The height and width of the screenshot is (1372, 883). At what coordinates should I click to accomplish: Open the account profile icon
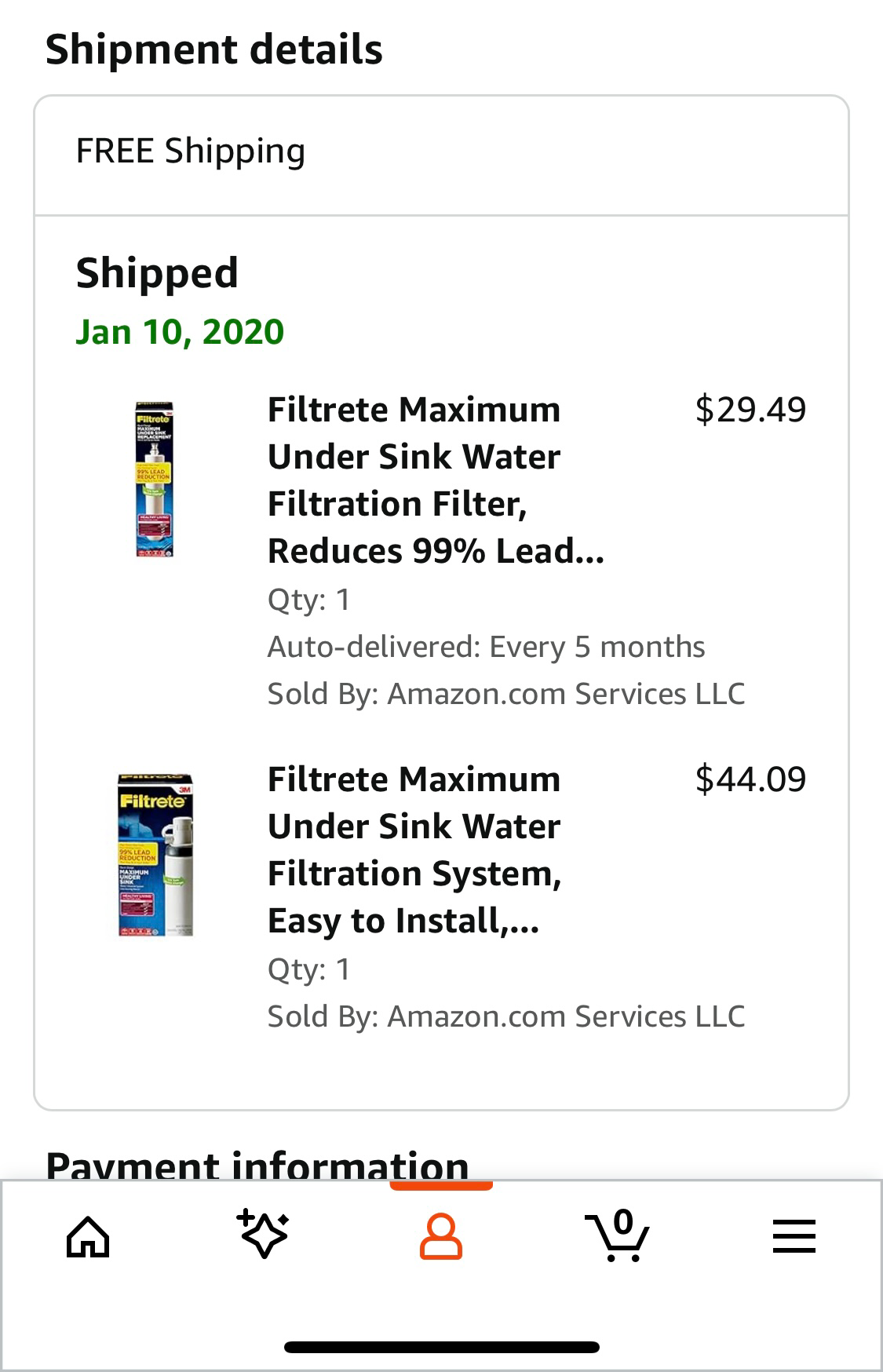coord(441,1237)
